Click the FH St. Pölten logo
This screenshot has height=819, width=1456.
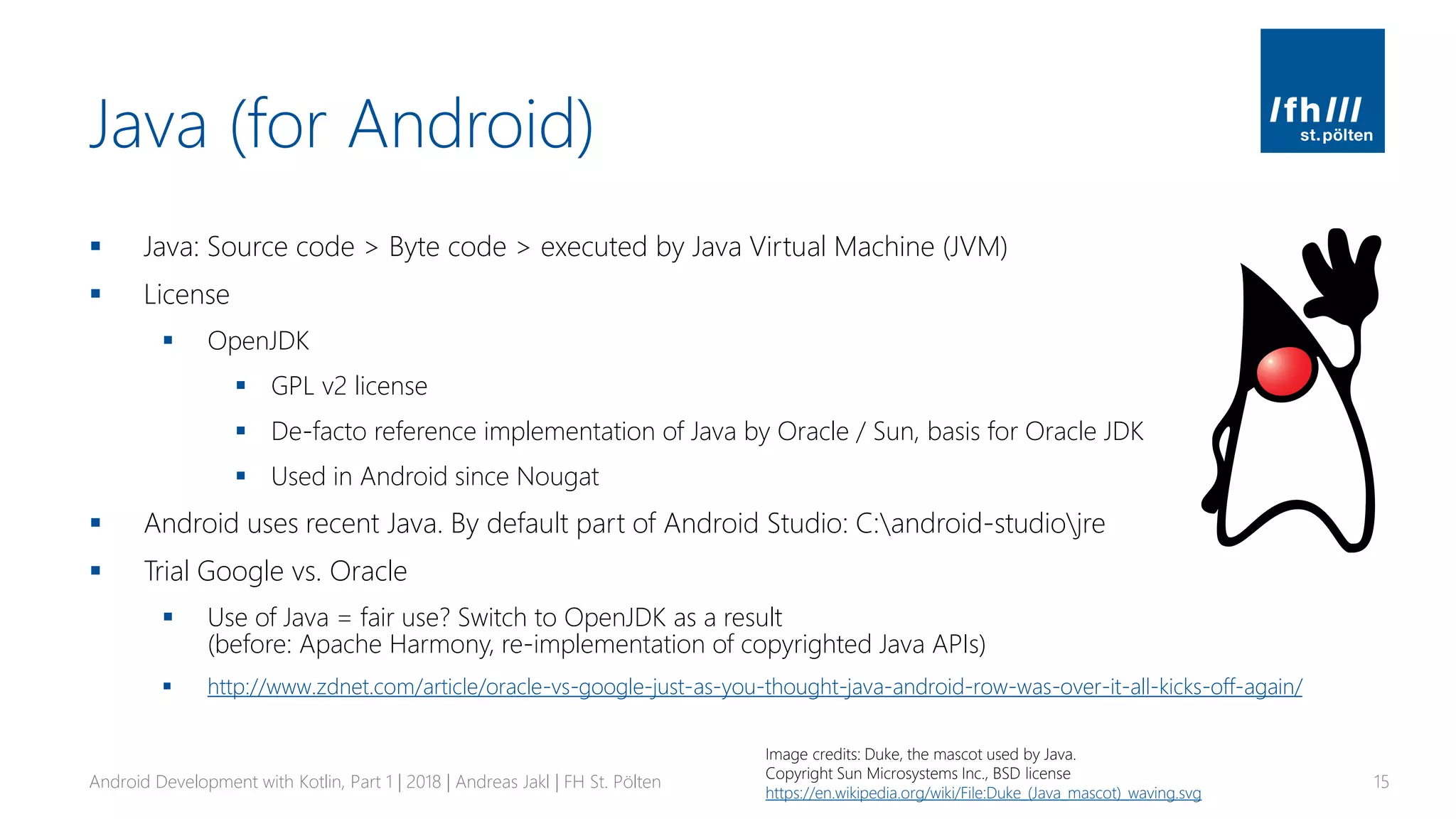[1322, 91]
